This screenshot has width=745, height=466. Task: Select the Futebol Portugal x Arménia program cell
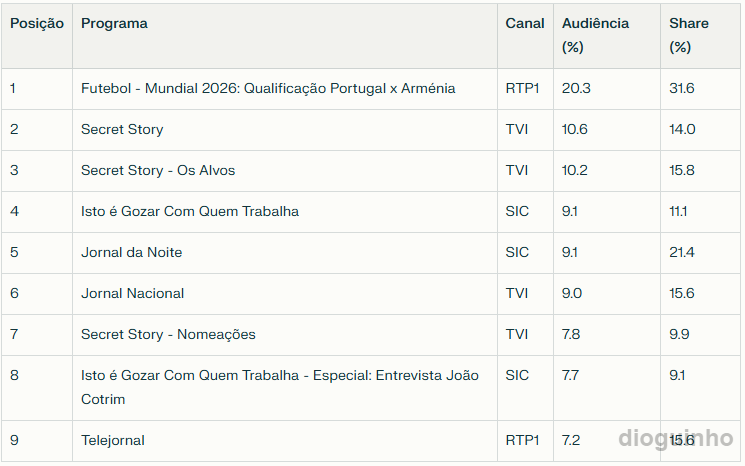click(x=268, y=88)
